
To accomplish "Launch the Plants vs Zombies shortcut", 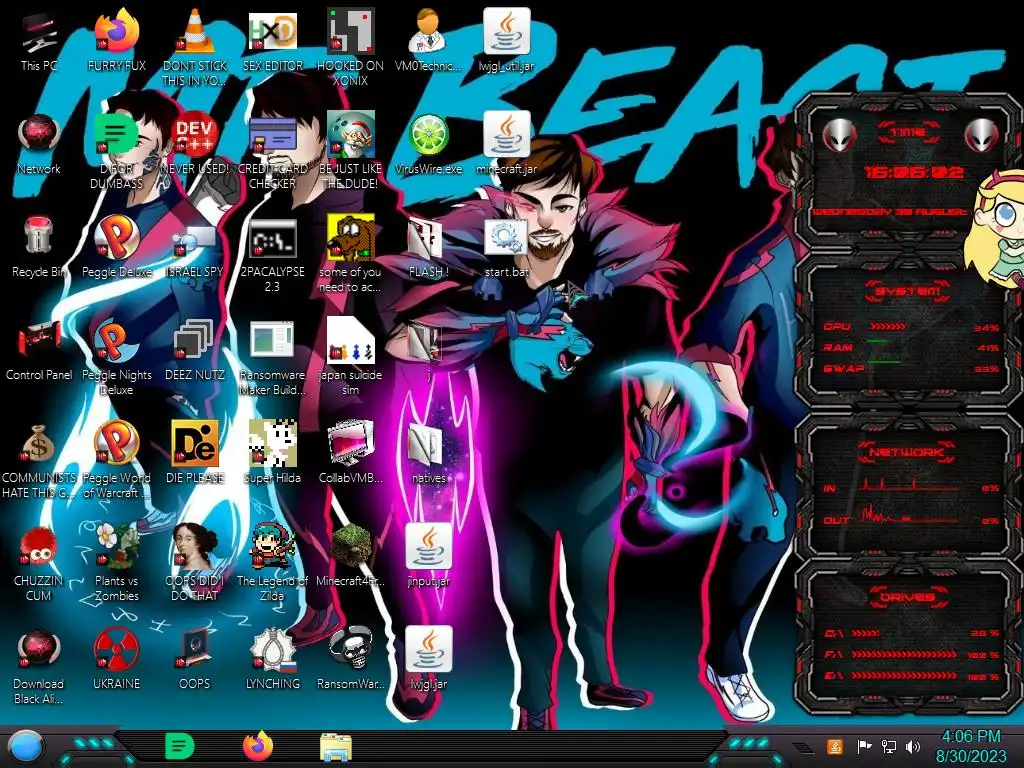I will pyautogui.click(x=116, y=563).
